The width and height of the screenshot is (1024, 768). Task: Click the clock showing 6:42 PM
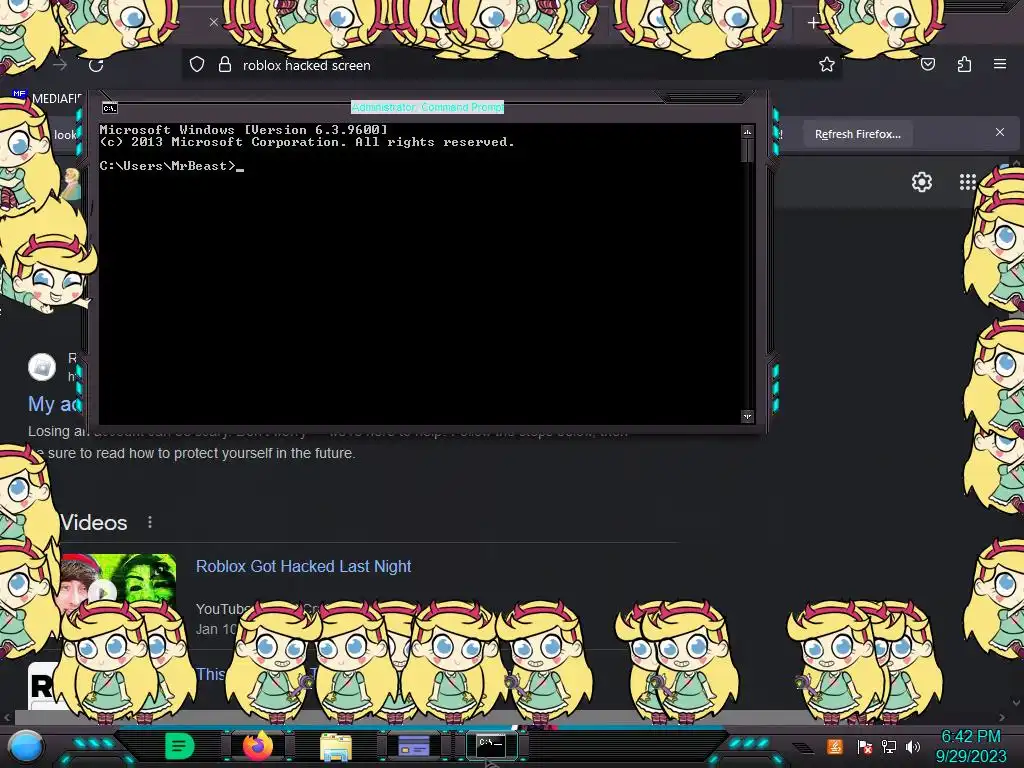pos(971,737)
